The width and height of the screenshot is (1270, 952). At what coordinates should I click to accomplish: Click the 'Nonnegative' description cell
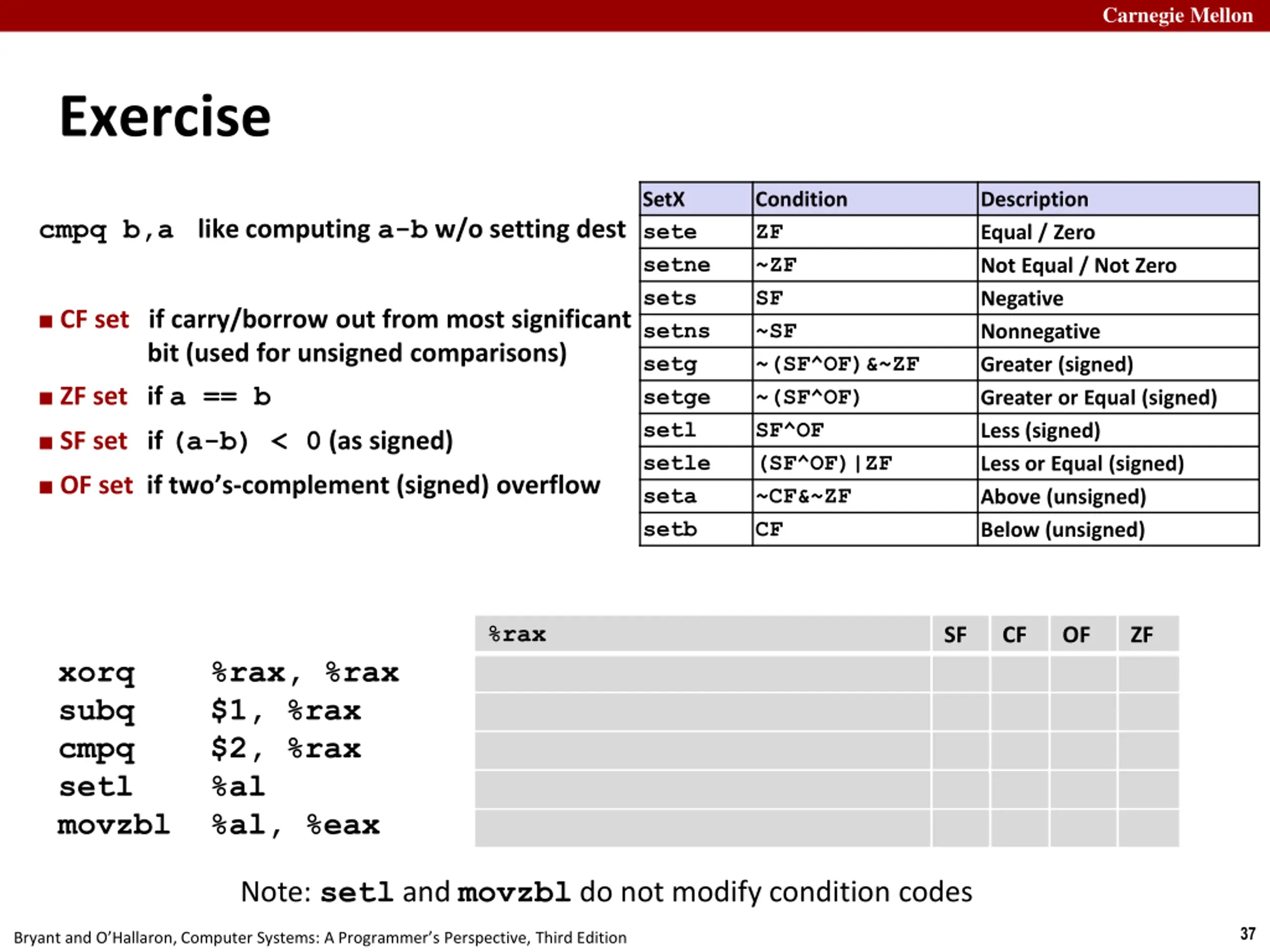(x=1118, y=331)
